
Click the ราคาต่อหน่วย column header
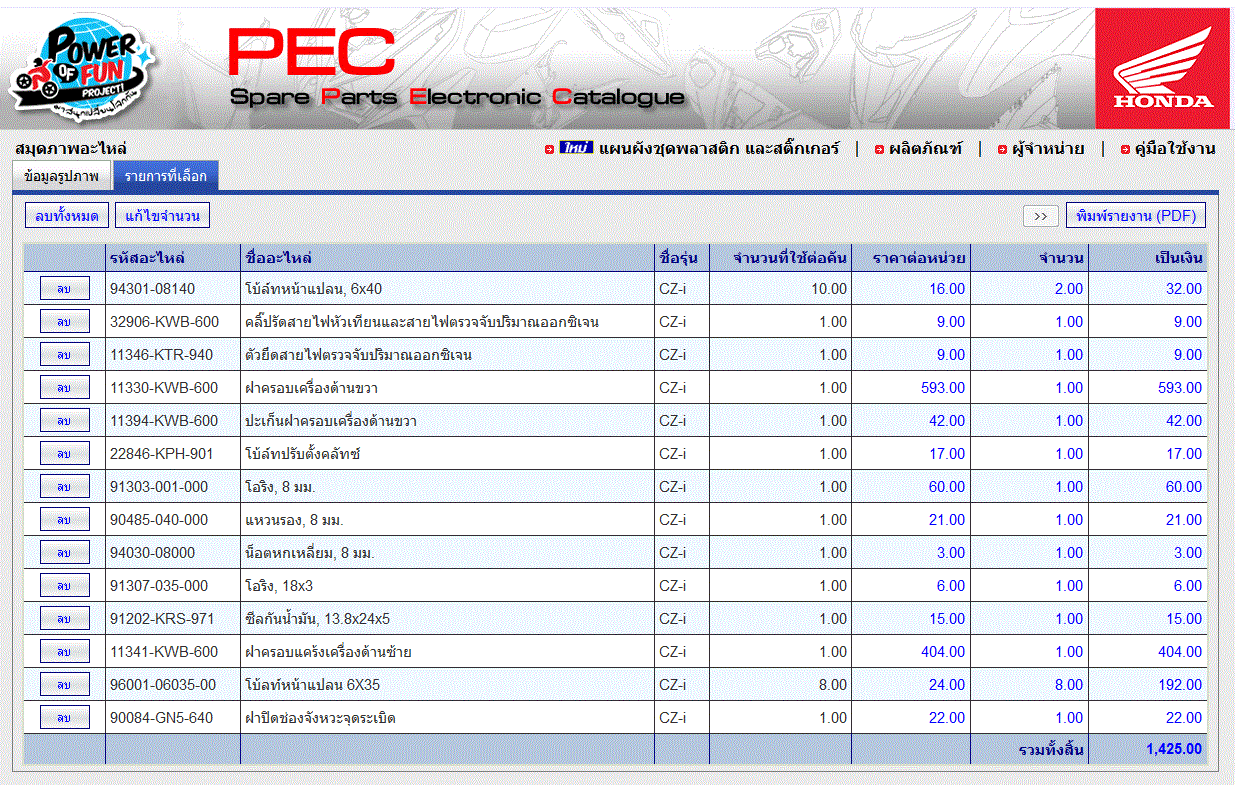[911, 258]
